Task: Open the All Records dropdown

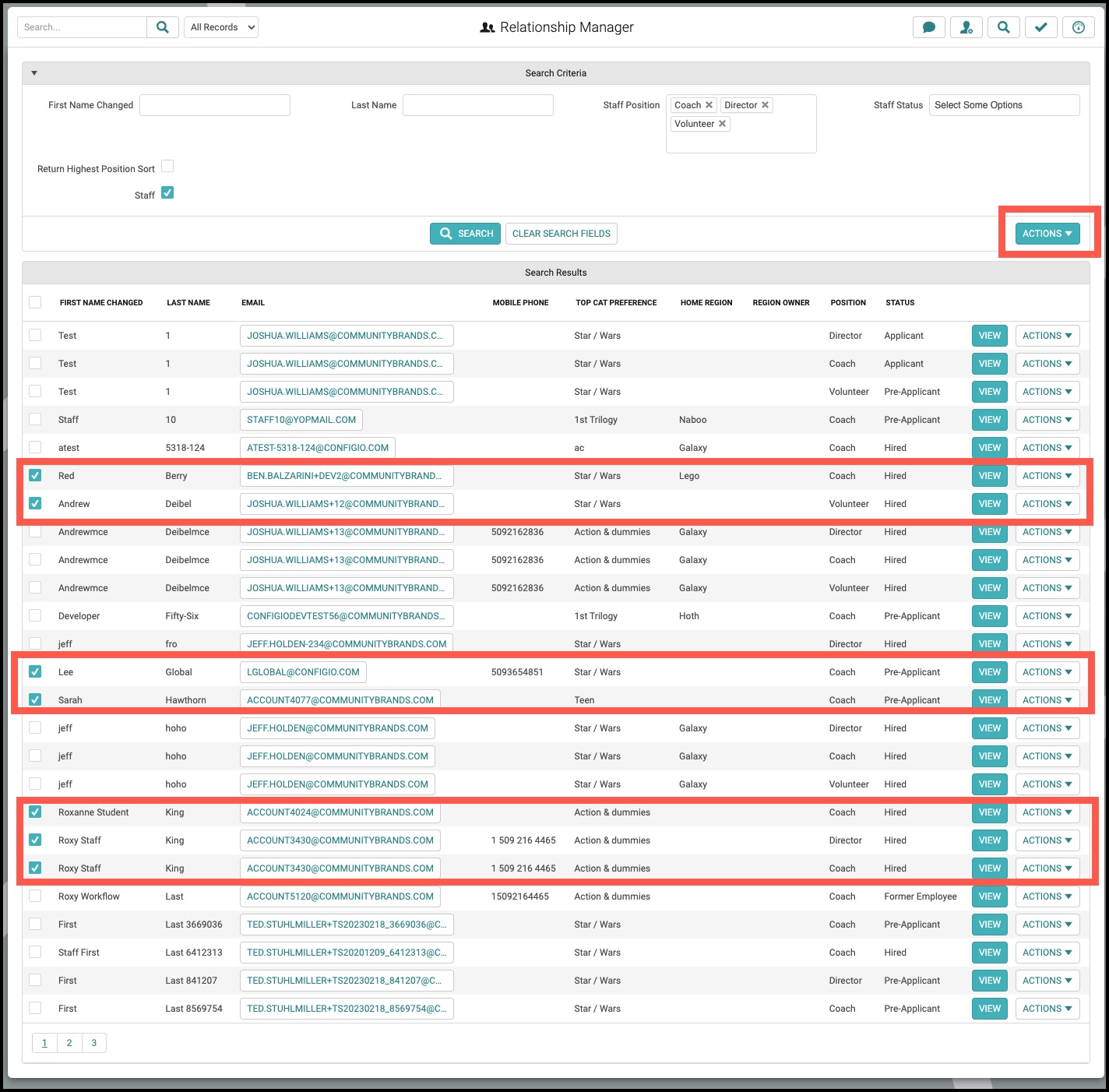Action: pyautogui.click(x=221, y=27)
